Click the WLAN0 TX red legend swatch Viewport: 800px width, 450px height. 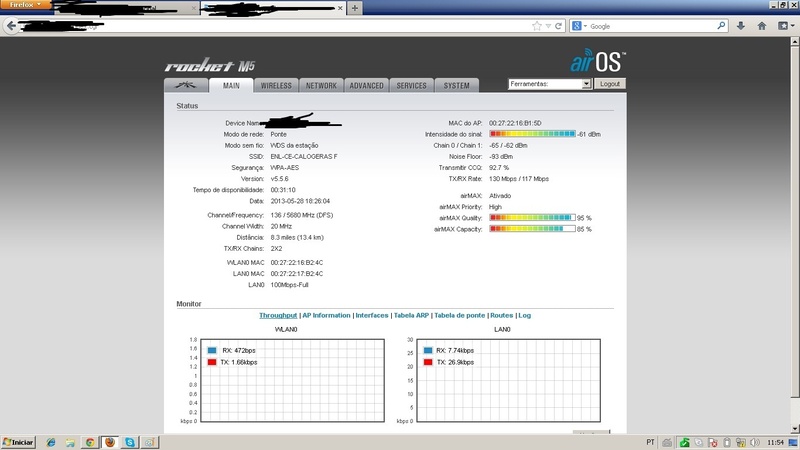pos(212,362)
